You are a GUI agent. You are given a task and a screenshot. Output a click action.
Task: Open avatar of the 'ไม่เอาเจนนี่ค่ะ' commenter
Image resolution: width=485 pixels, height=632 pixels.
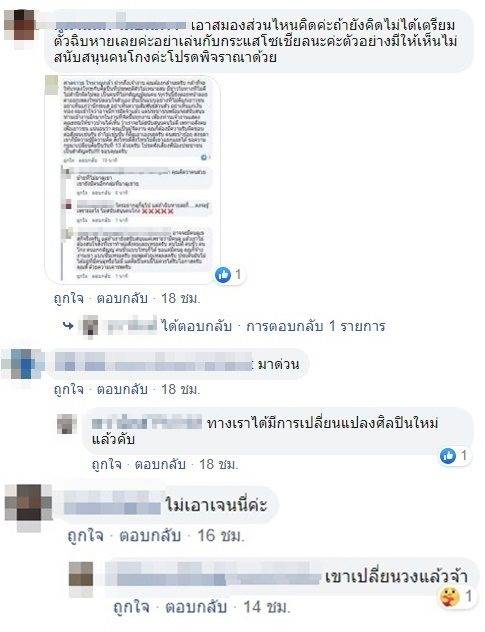28,507
